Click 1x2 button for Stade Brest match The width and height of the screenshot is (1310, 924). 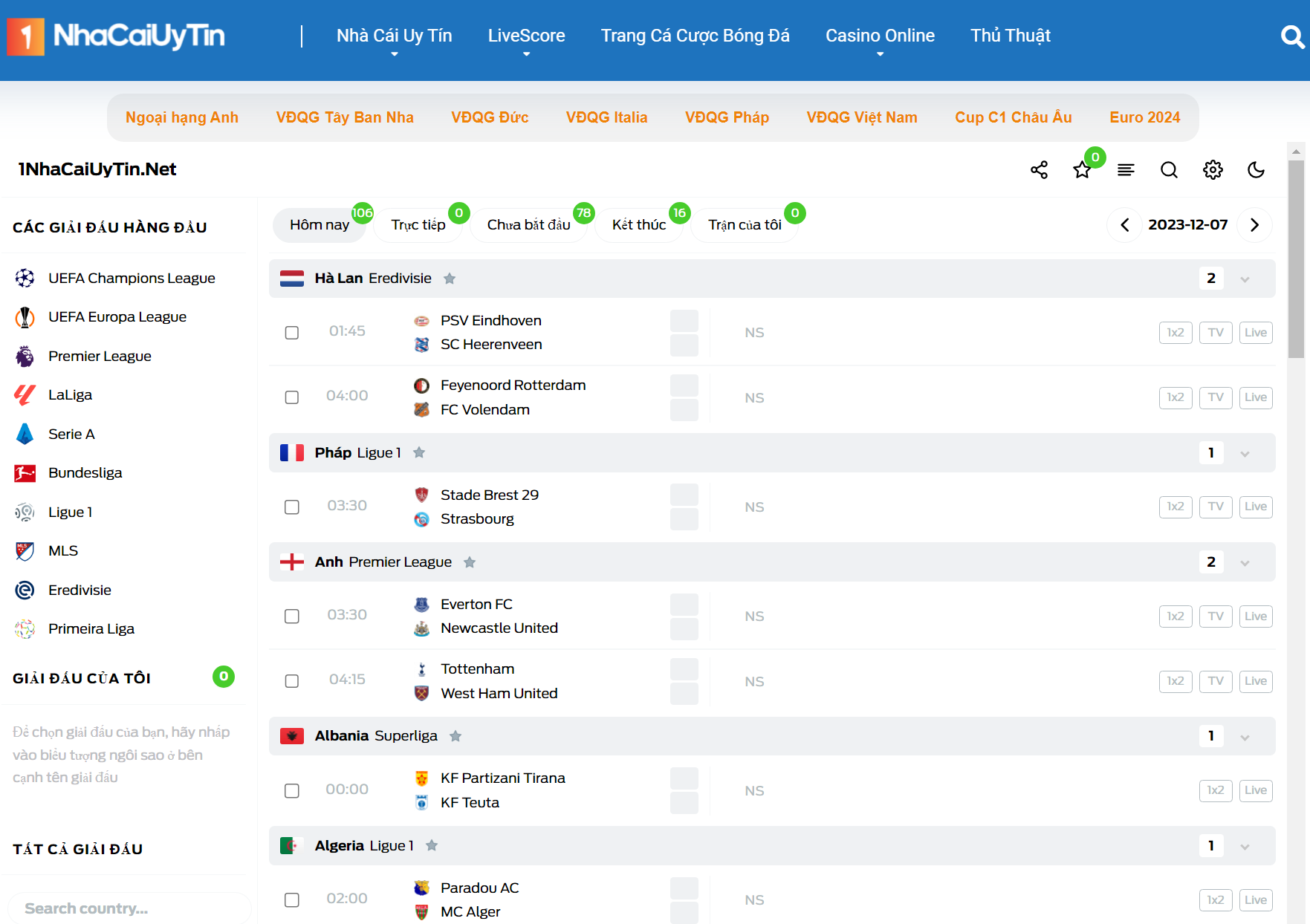[x=1175, y=507]
